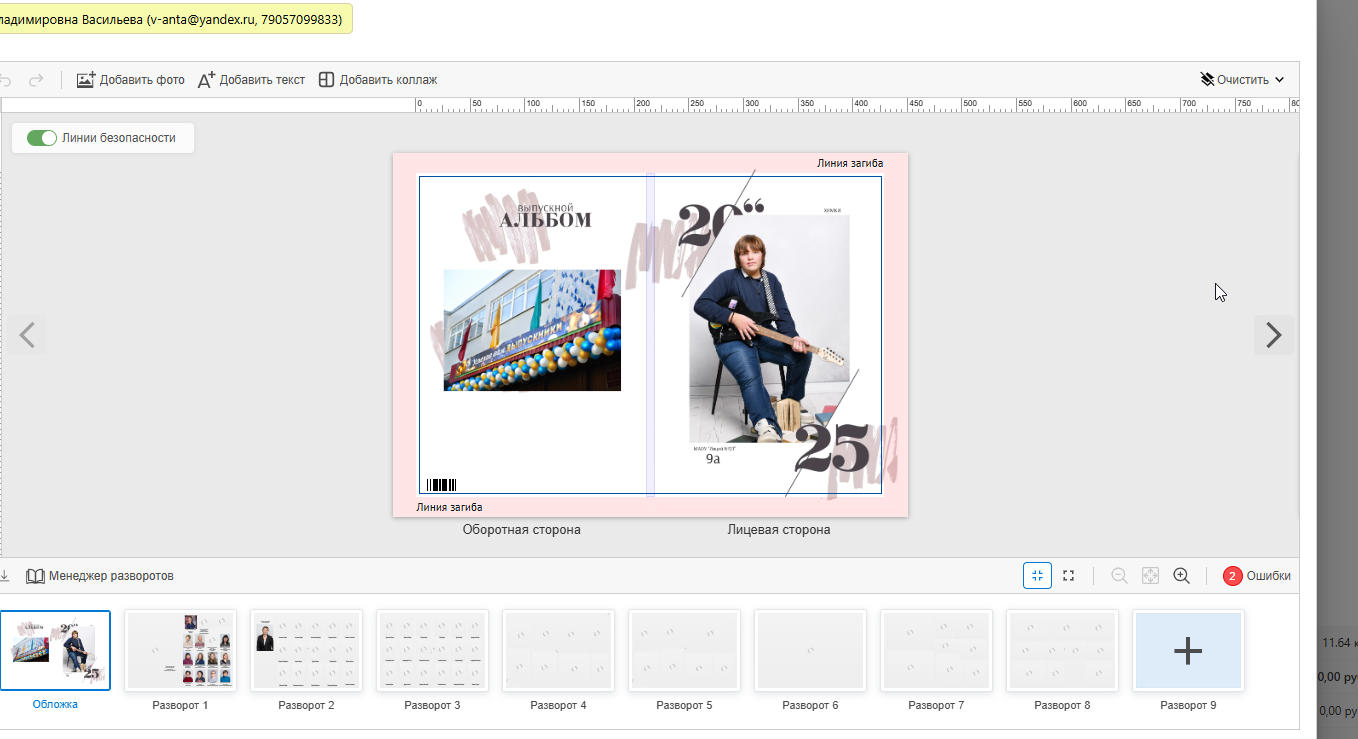
Task: Open Менеджер разворотов
Action: 100,576
